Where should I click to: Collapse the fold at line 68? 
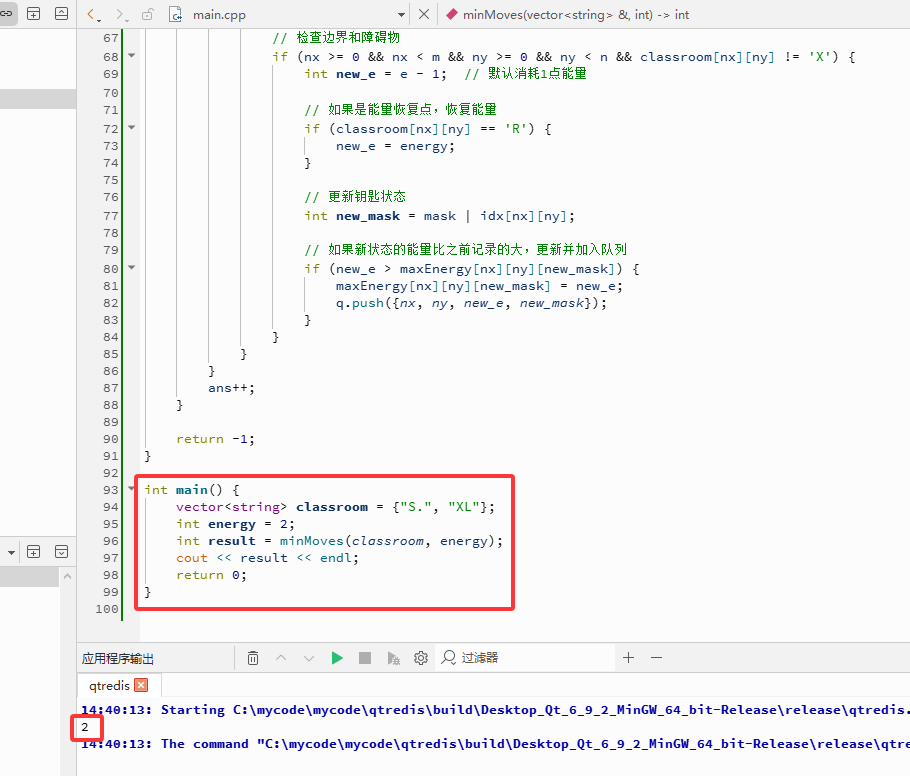click(132, 56)
